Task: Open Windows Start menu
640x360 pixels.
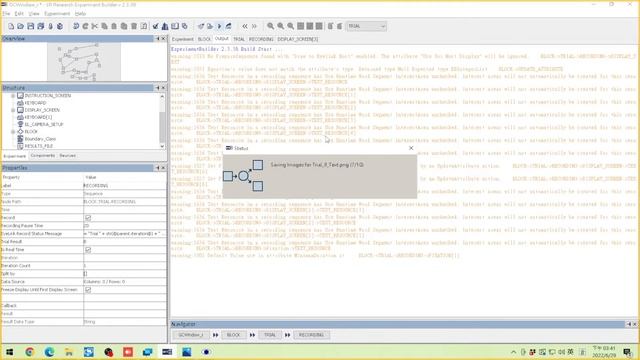Action: click(9, 352)
